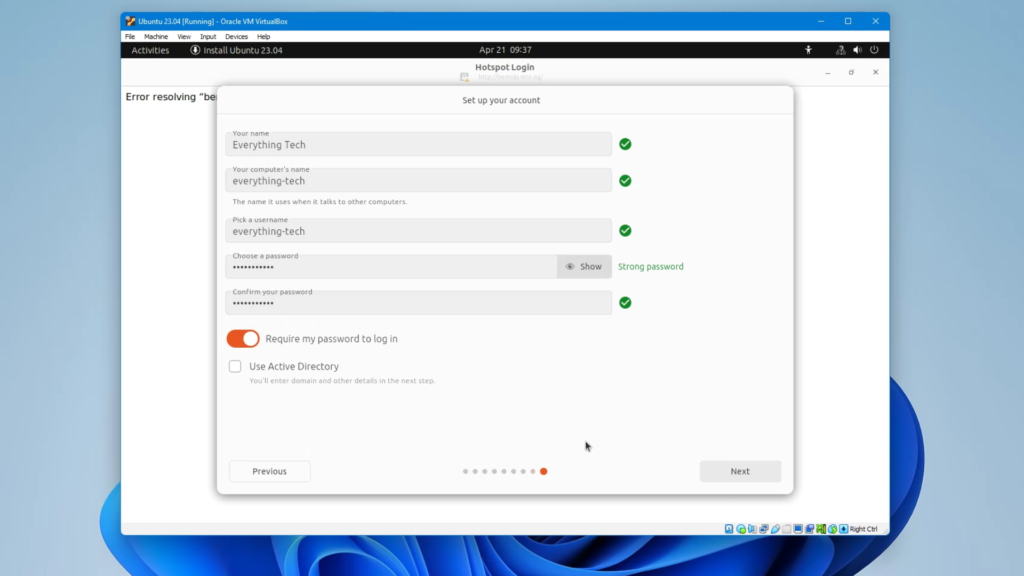Click the Pick a username field

(x=419, y=230)
